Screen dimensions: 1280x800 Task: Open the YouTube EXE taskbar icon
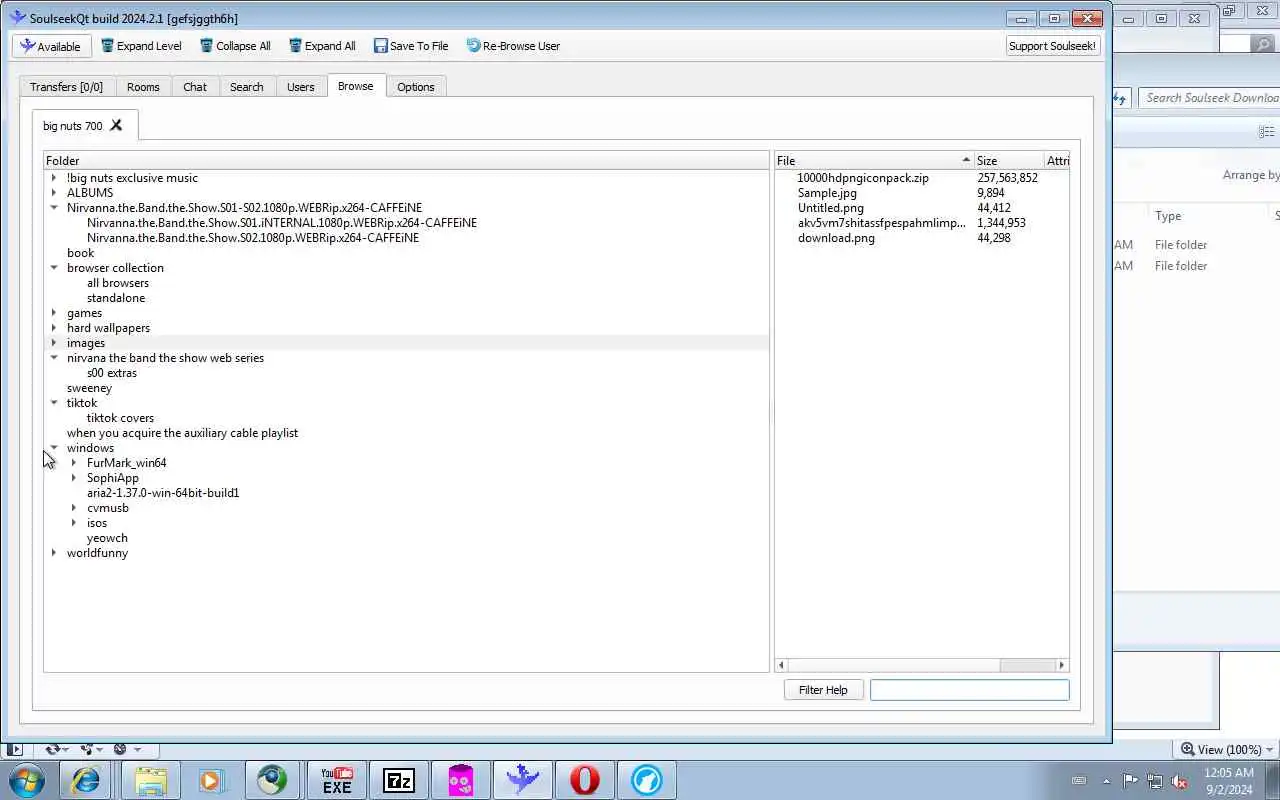tap(336, 780)
